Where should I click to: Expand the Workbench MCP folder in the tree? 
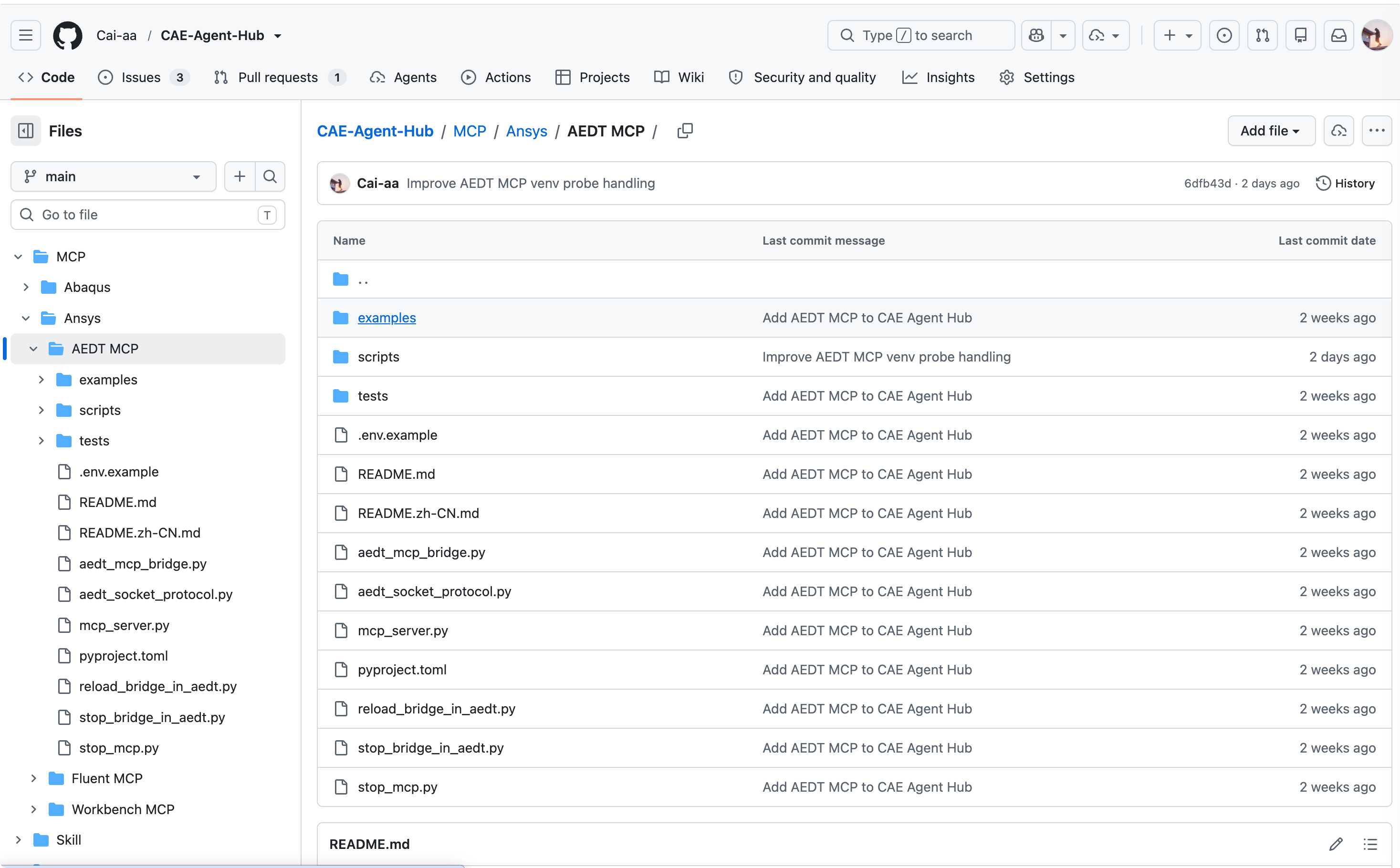point(33,809)
